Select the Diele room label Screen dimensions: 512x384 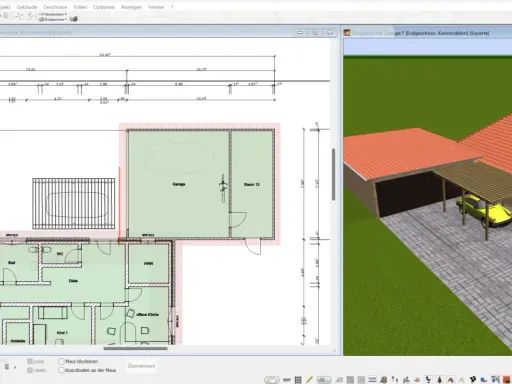(x=73, y=281)
